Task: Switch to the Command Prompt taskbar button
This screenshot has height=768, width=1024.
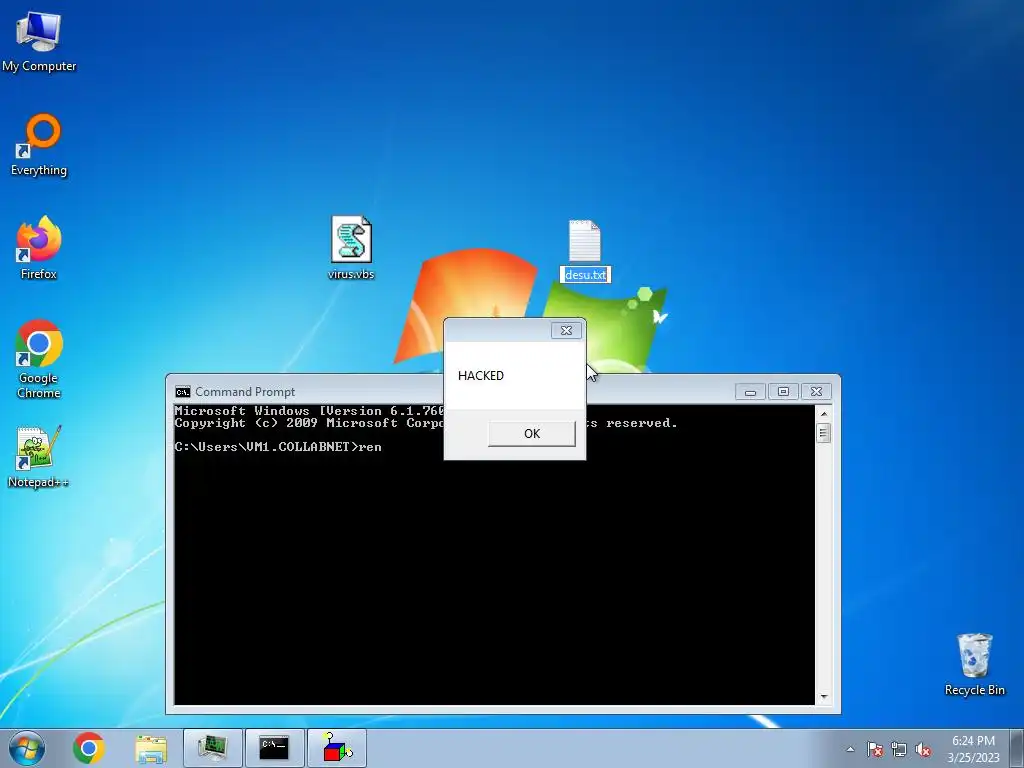Action: click(x=274, y=748)
